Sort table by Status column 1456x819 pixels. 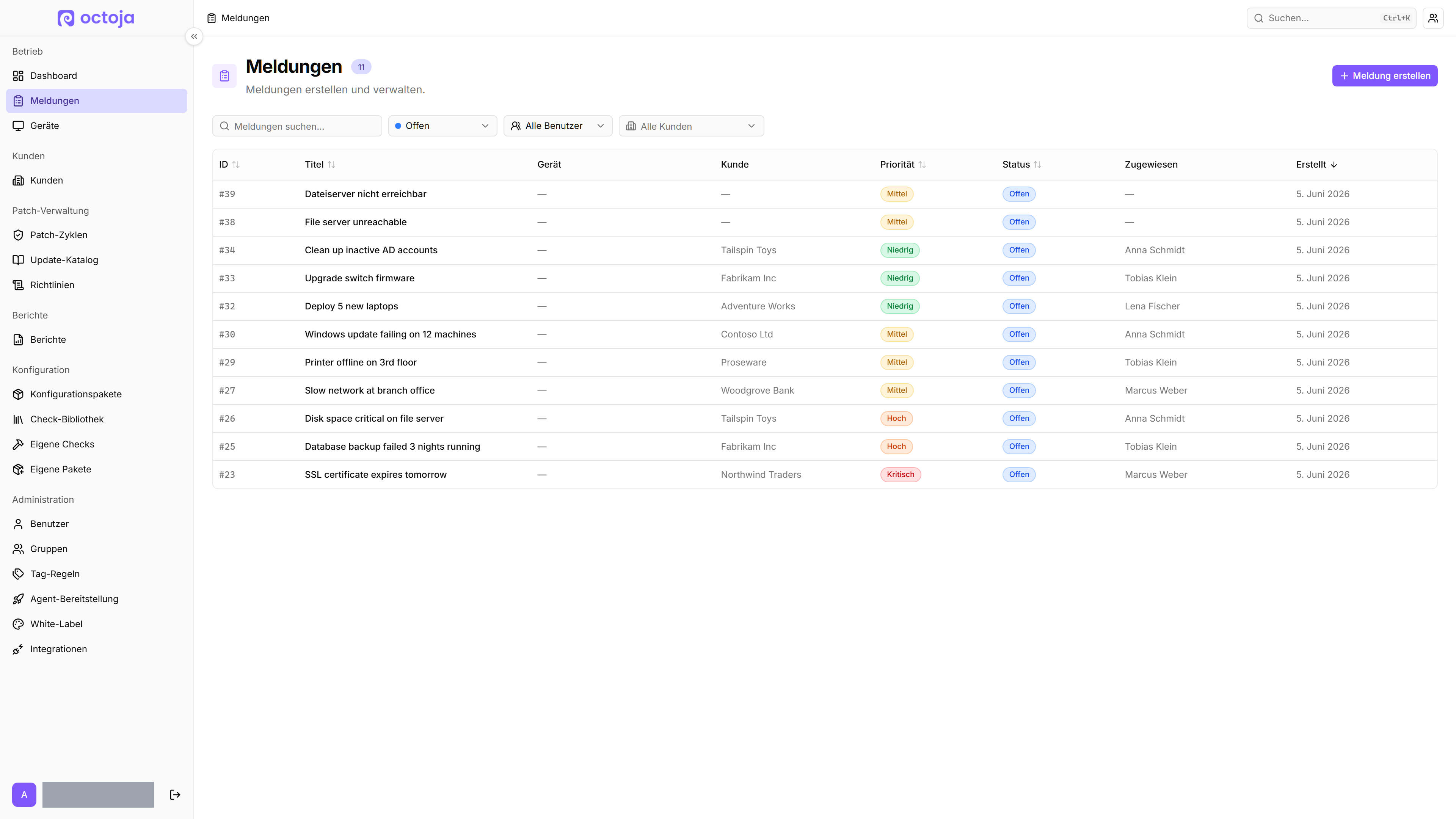tap(1021, 165)
